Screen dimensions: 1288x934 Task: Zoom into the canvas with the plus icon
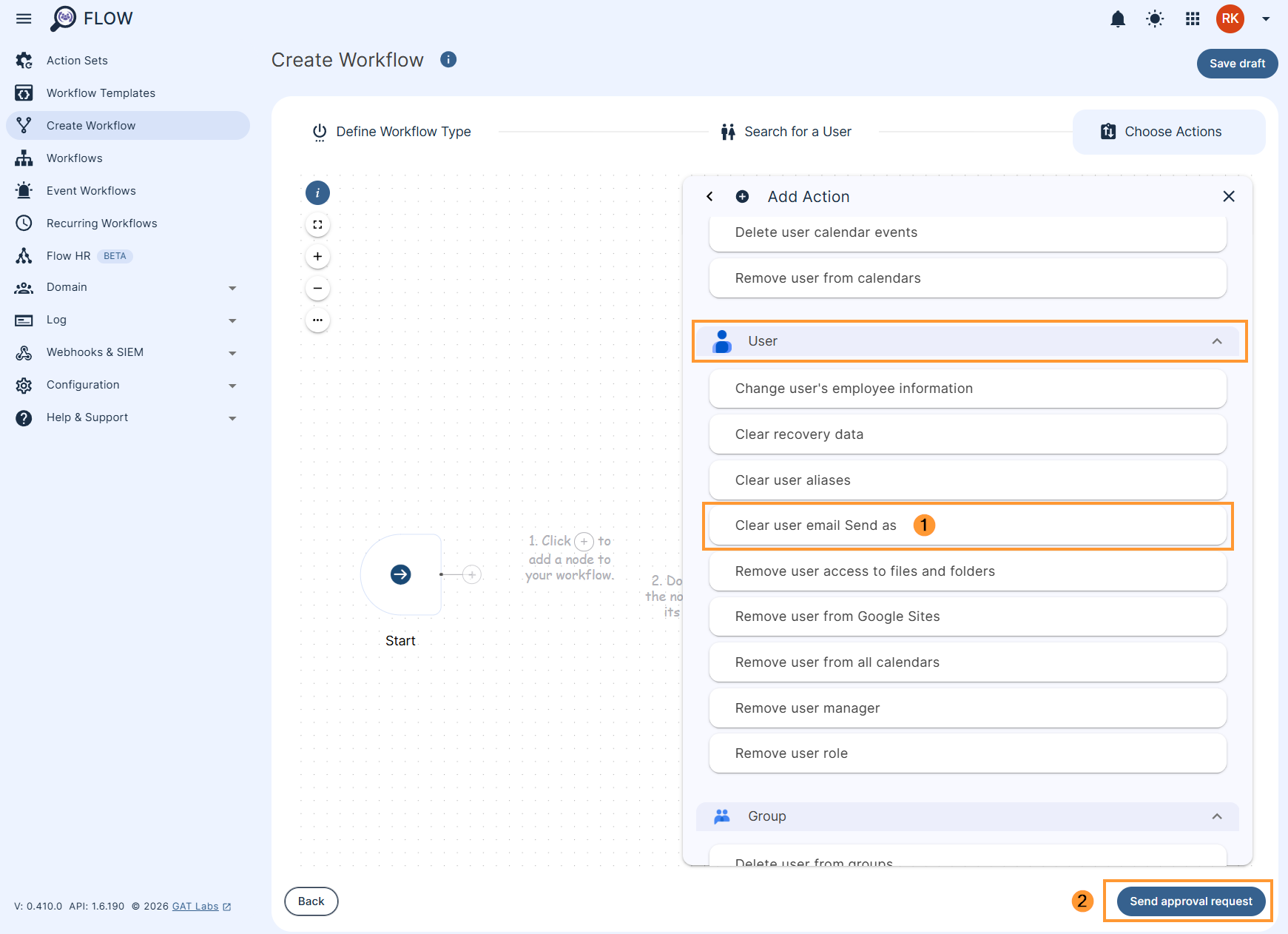point(317,256)
